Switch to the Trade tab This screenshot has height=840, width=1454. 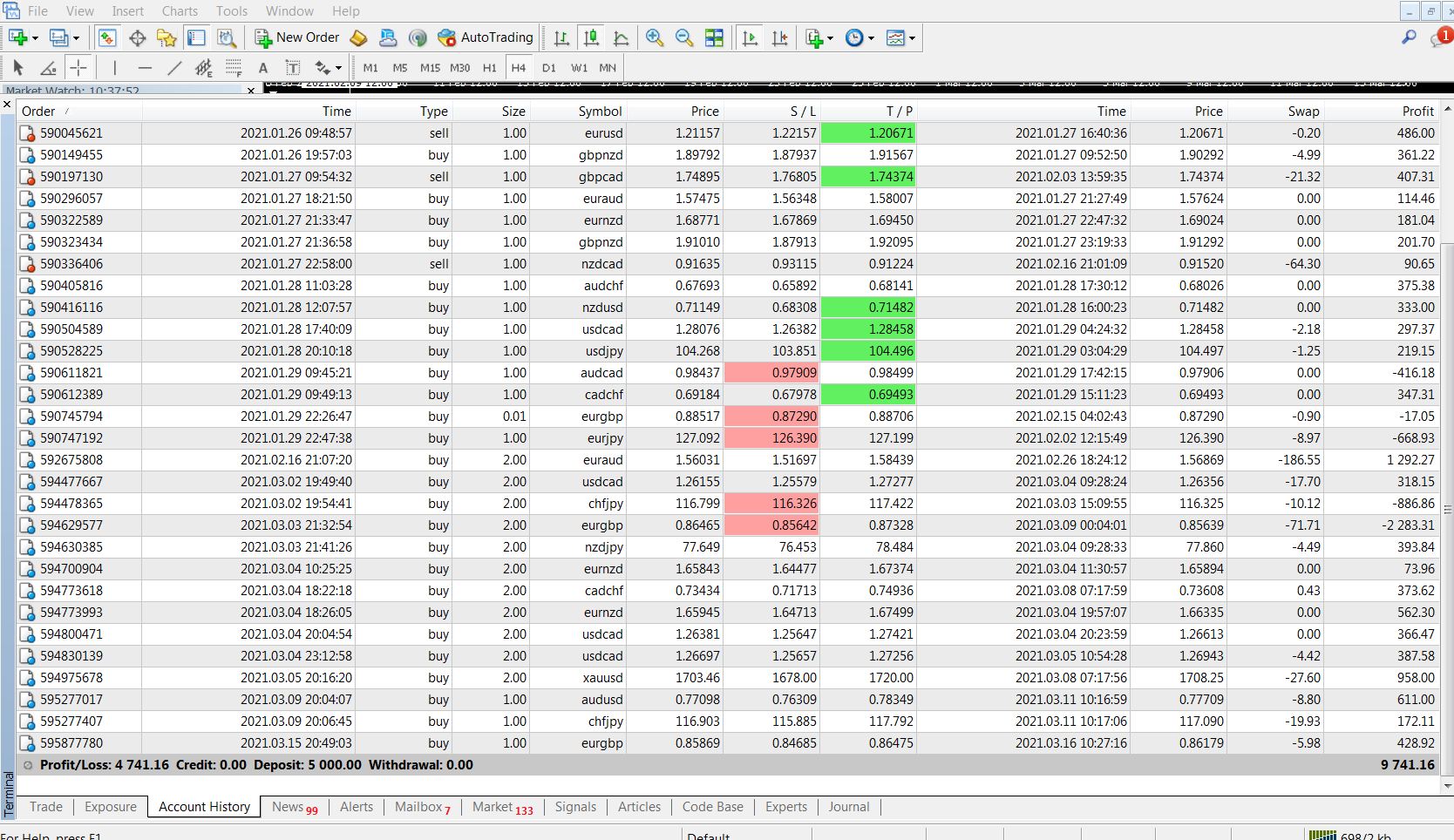46,807
